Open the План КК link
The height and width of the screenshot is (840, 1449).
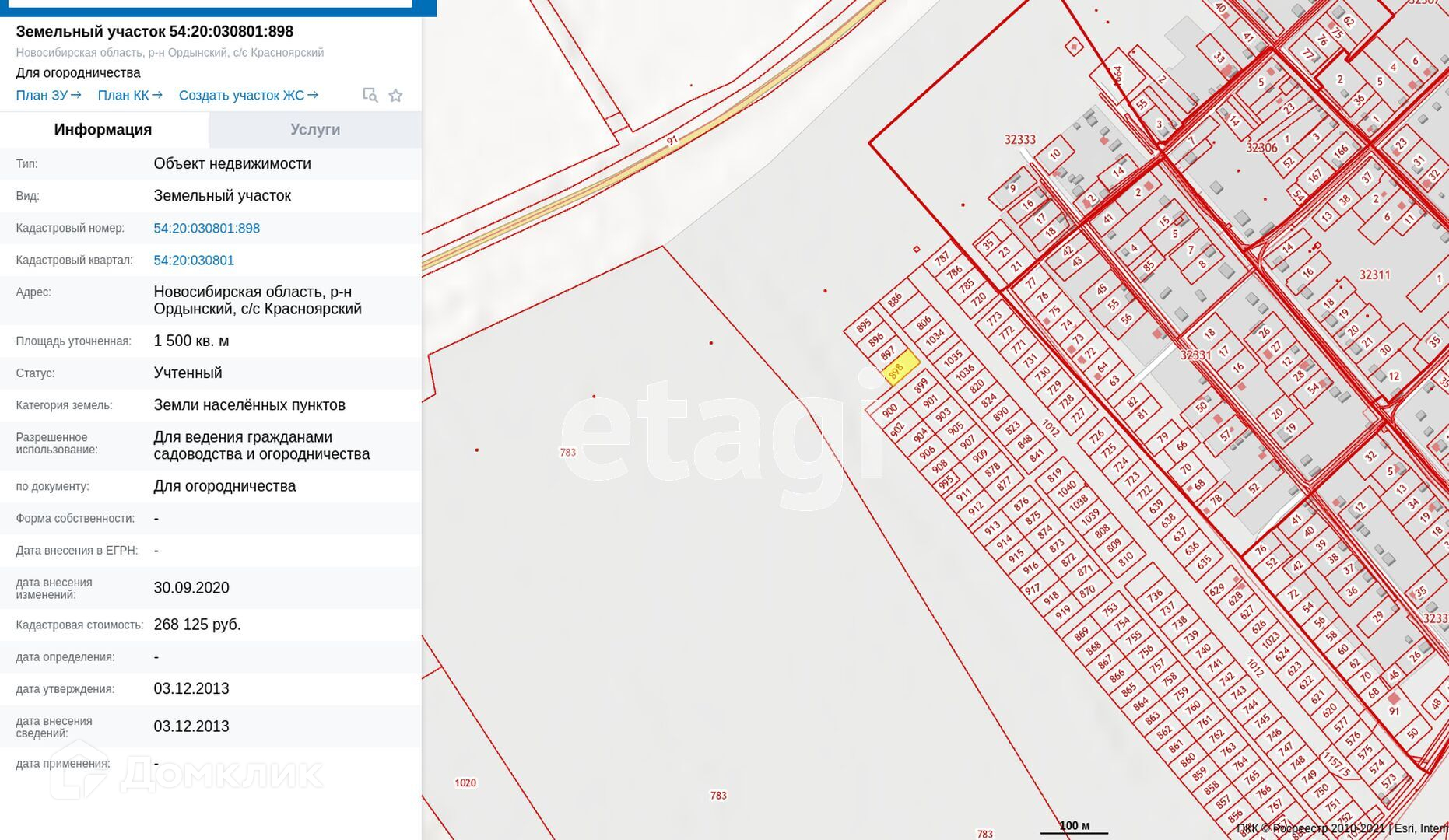129,95
